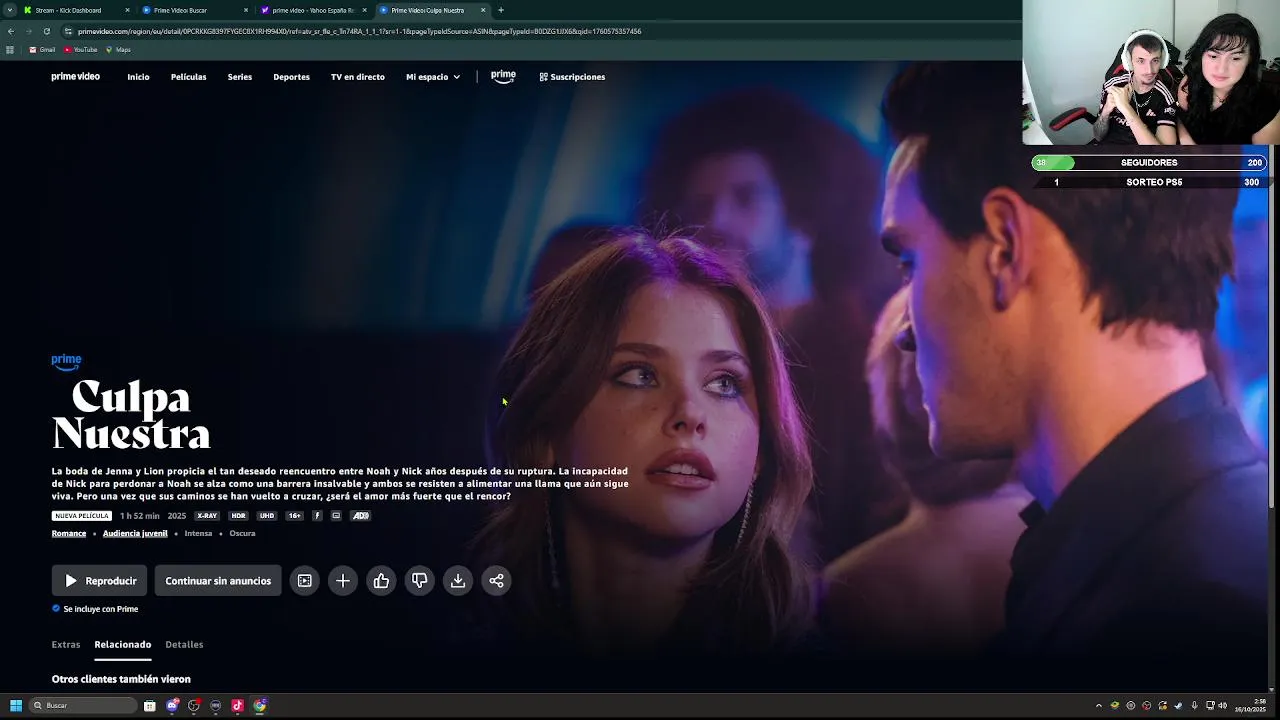
Task: Play the movie with Reproducir button
Action: 100,581
